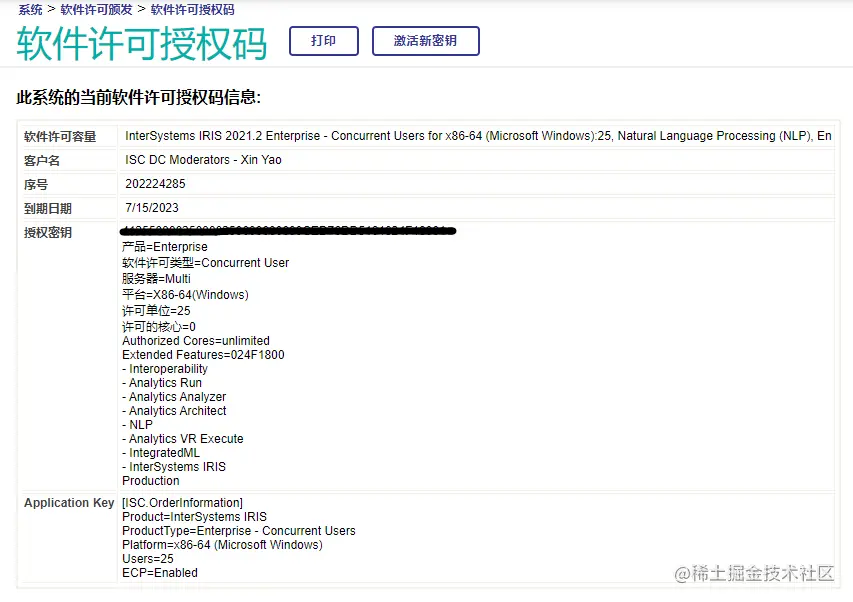Click the ECP=Enabled line
853x602 pixels.
click(x=160, y=573)
